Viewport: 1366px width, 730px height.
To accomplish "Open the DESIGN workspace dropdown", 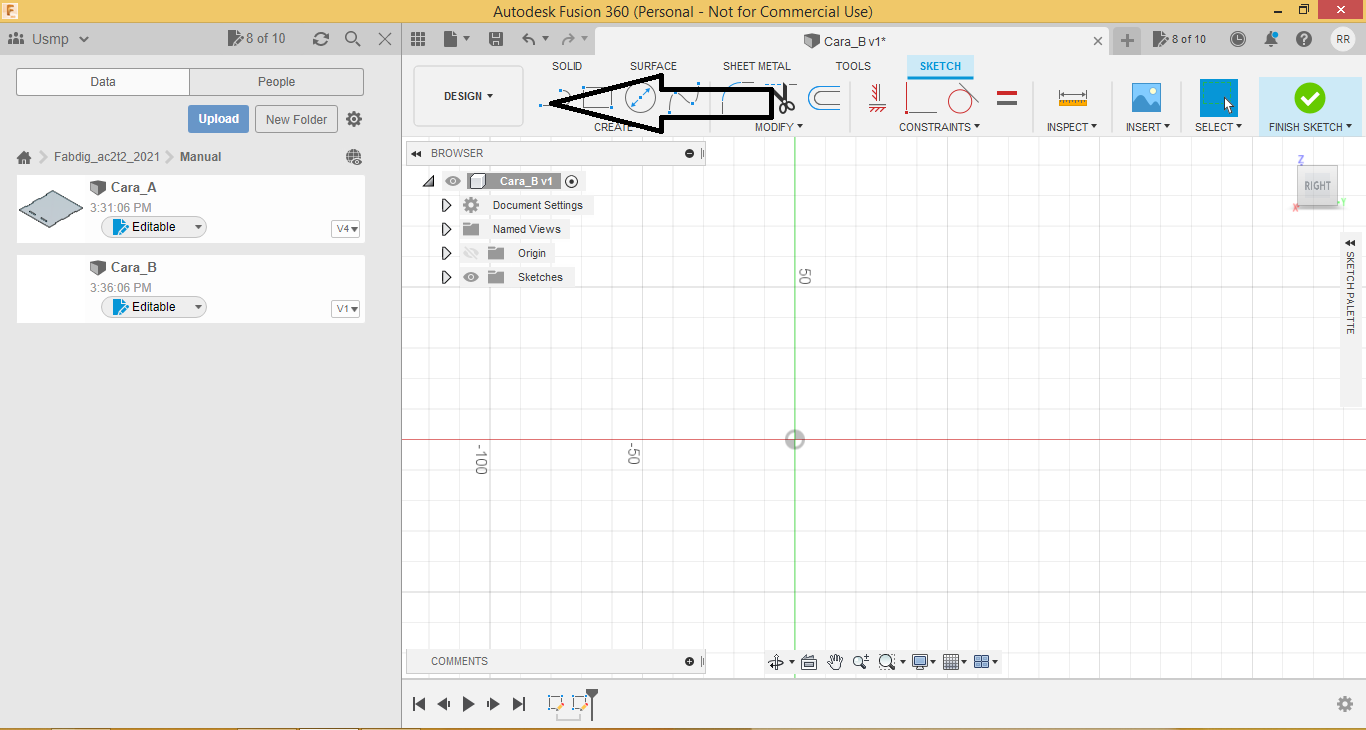I will pyautogui.click(x=468, y=96).
